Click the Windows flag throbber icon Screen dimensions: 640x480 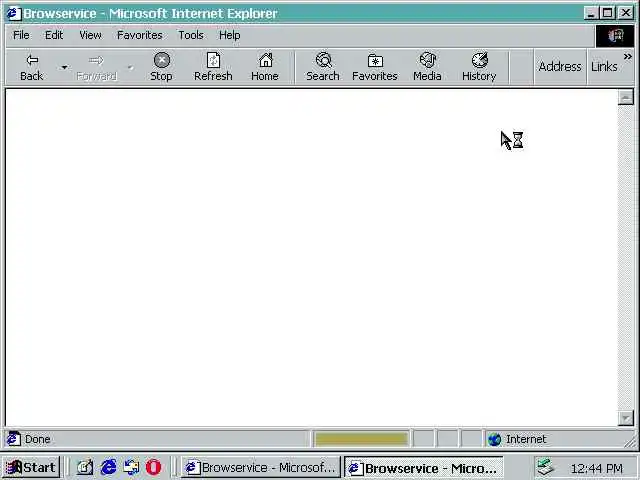tap(615, 36)
